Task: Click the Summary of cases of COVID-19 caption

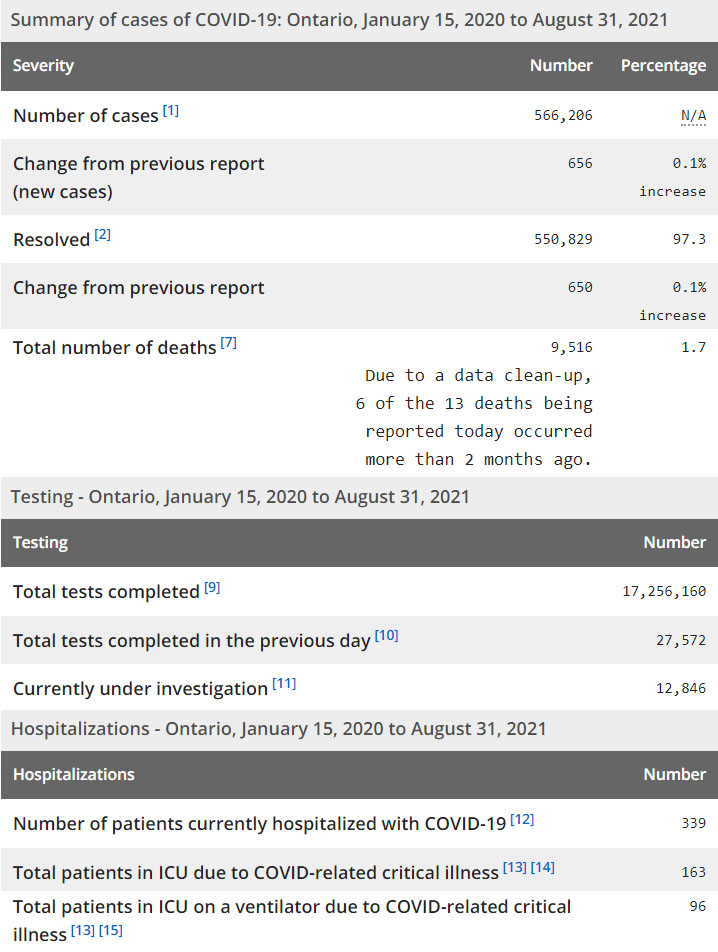Action: (x=339, y=20)
